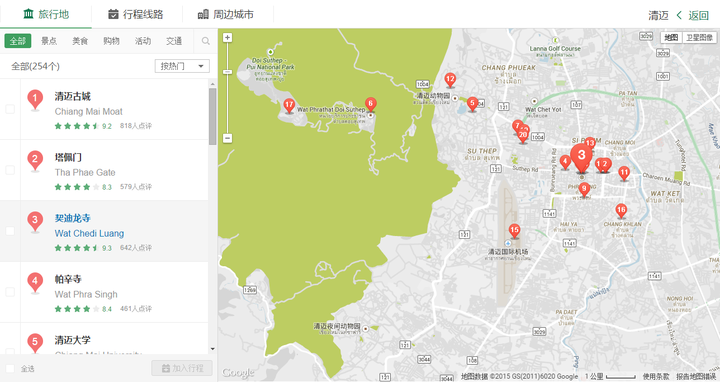Click map marker 16 near Chang Khlan
Viewport: 720px width, 382px height.
[x=621, y=211]
